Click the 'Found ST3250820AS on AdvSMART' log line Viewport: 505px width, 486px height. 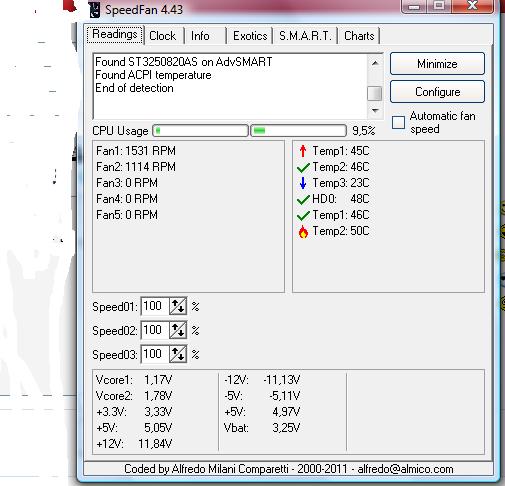(184, 62)
